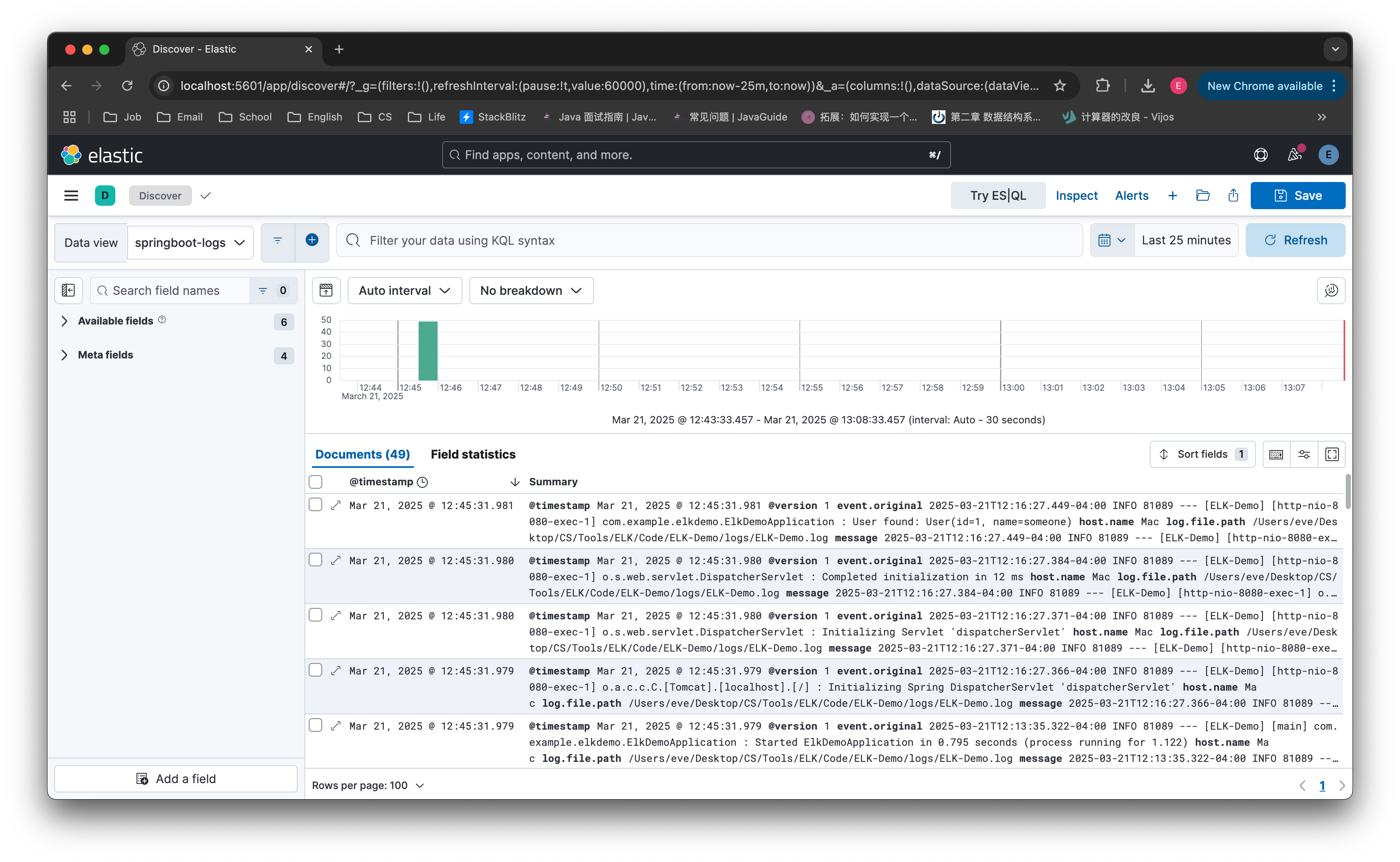The height and width of the screenshot is (862, 1400).
Task: Switch to the Field statistics tab
Action: (472, 454)
